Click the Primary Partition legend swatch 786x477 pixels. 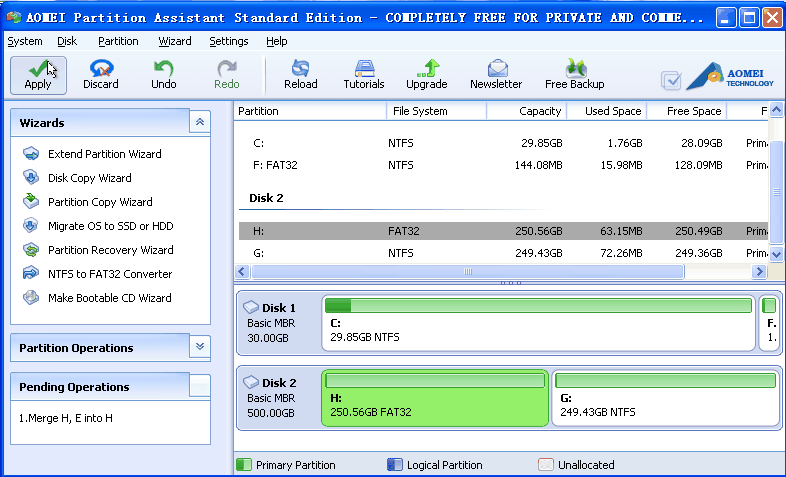coord(244,464)
